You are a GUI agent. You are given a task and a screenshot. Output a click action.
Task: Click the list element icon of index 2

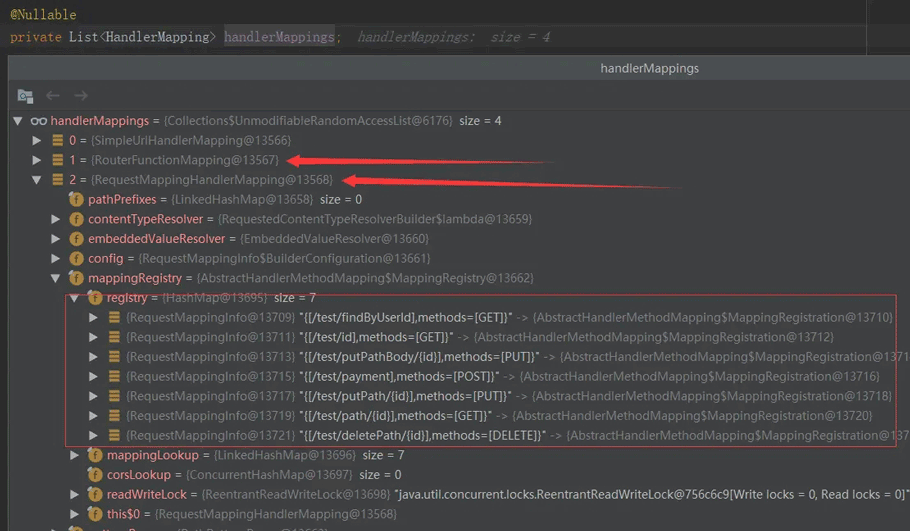57,180
